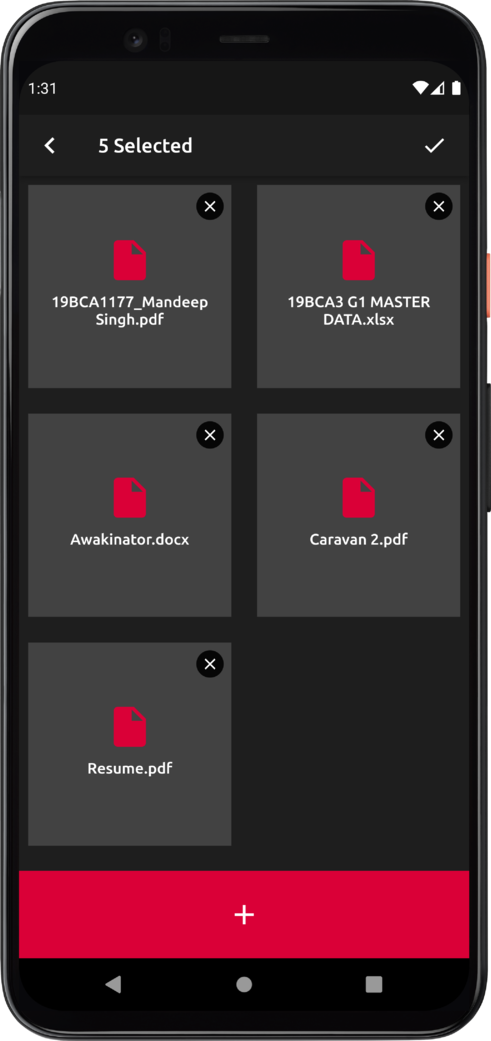The width and height of the screenshot is (491, 1041).
Task: Open recent apps with square button
Action: [x=374, y=984]
